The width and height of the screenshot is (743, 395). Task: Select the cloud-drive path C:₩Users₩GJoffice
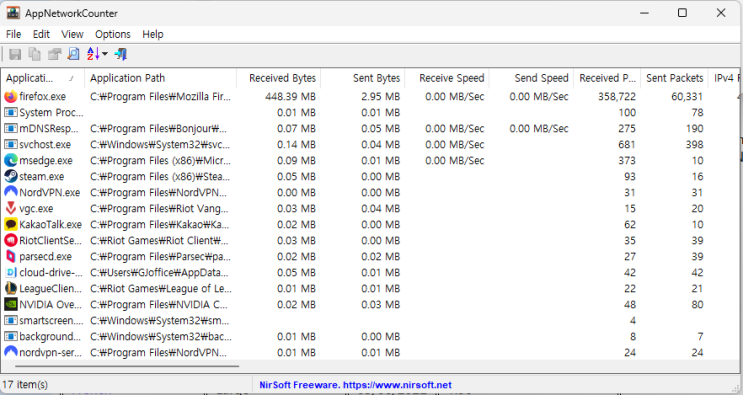(159, 273)
